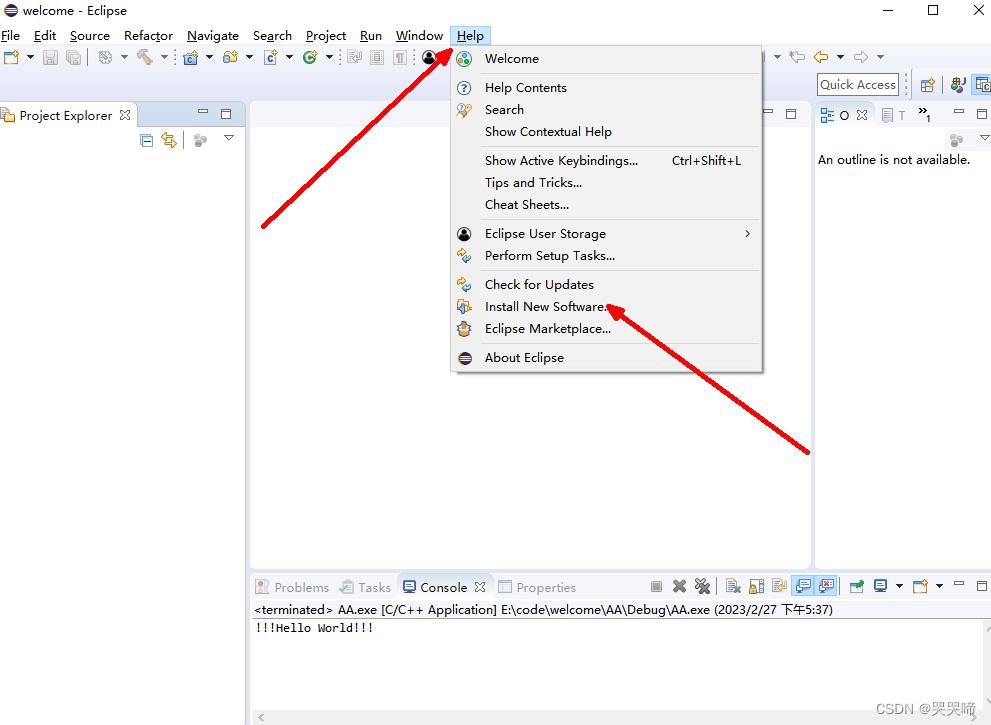Click the Collapse All icon in Project Explorer
Image resolution: width=991 pixels, height=725 pixels.
147,140
